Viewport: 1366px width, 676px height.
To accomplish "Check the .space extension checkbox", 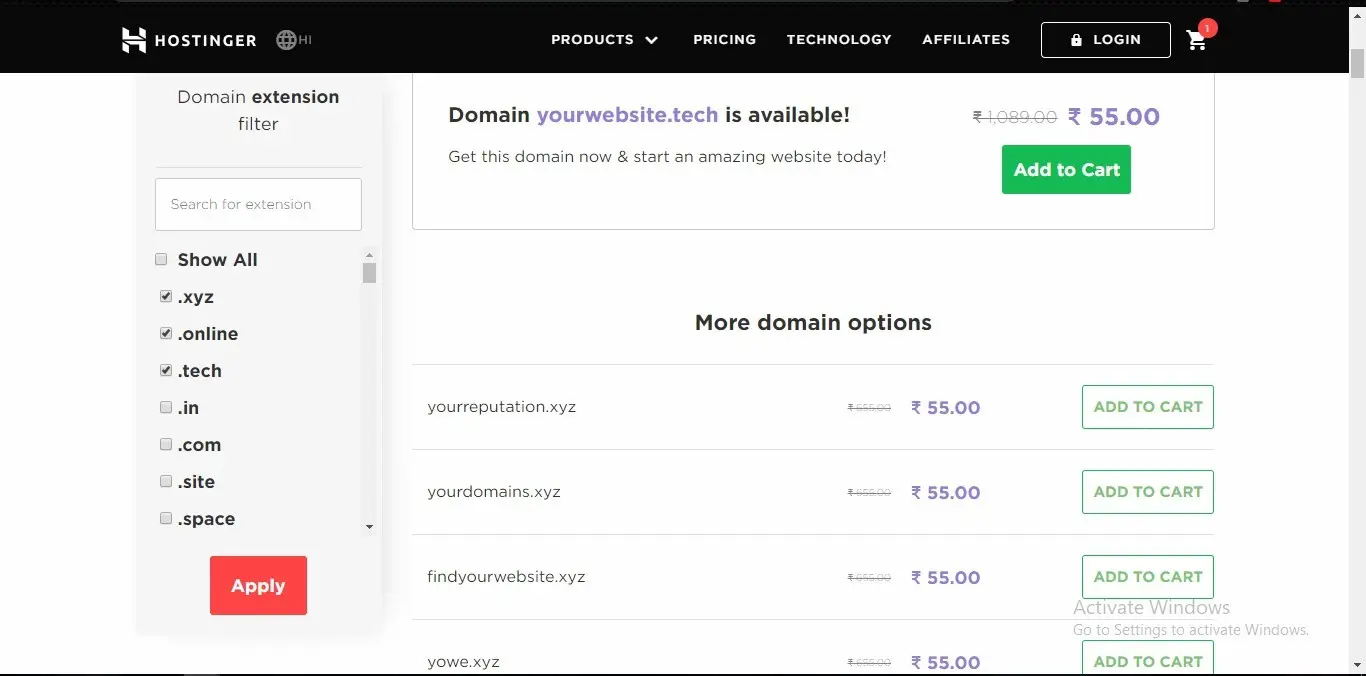I will (x=166, y=519).
